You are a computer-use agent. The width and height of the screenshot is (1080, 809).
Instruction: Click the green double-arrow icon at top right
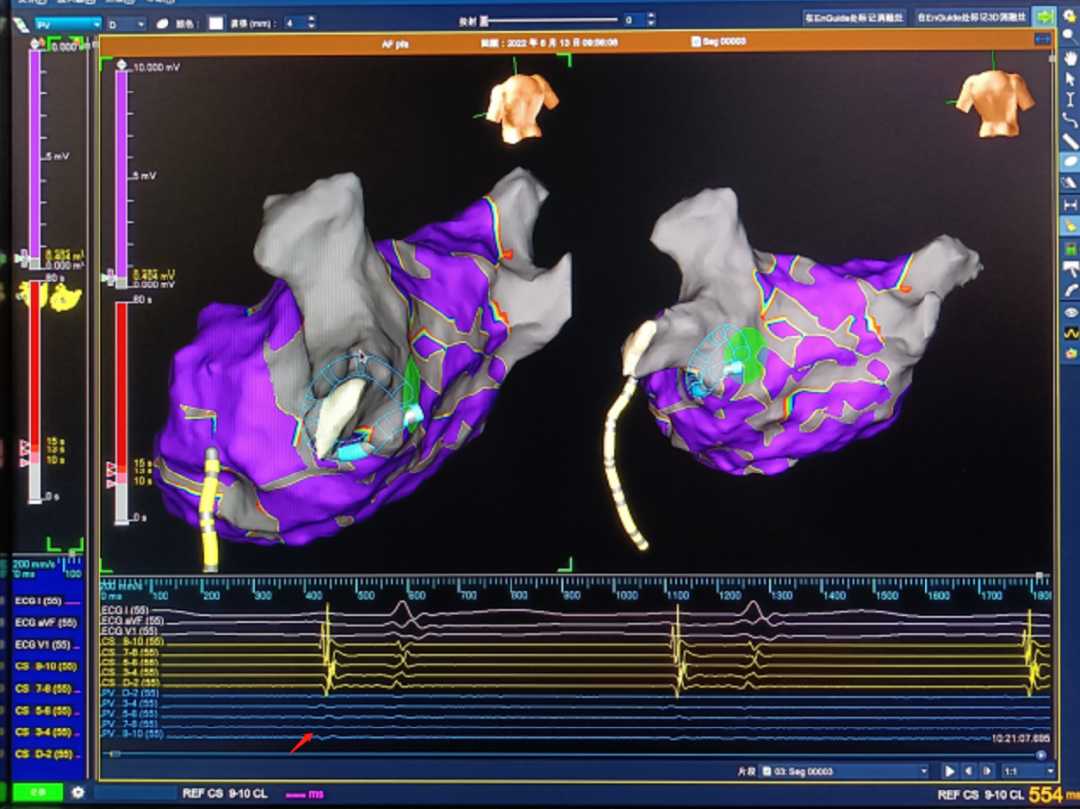[1044, 17]
